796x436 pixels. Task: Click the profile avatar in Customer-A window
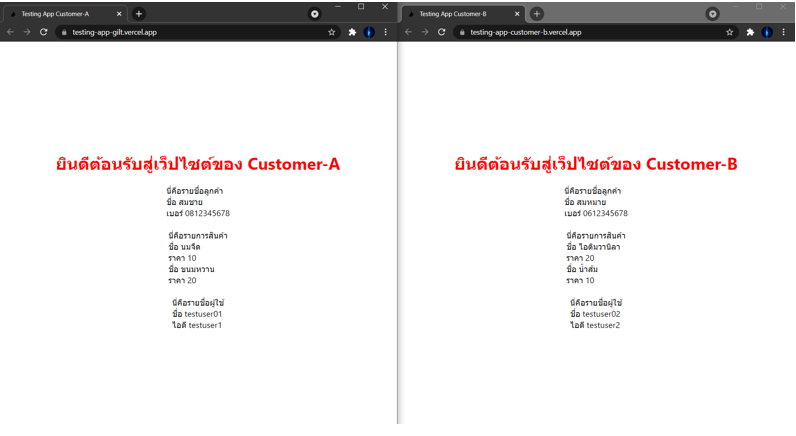pyautogui.click(x=369, y=32)
